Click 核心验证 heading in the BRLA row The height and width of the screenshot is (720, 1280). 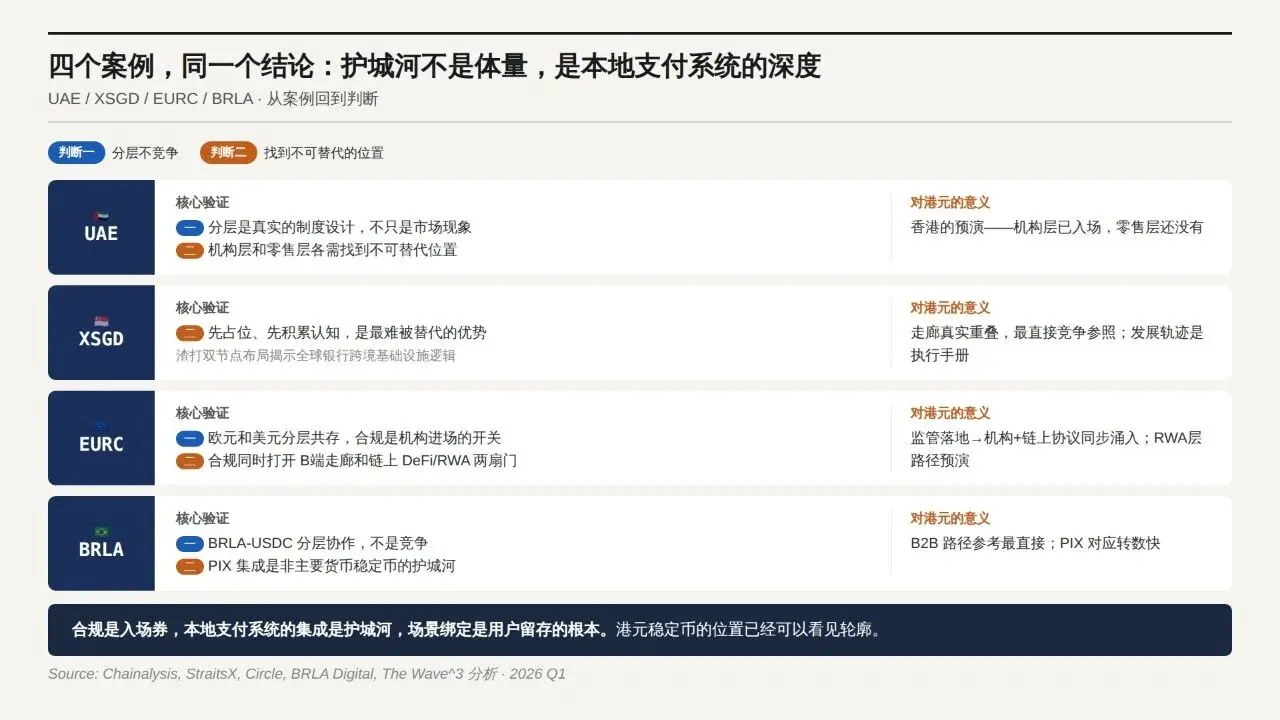[x=202, y=519]
